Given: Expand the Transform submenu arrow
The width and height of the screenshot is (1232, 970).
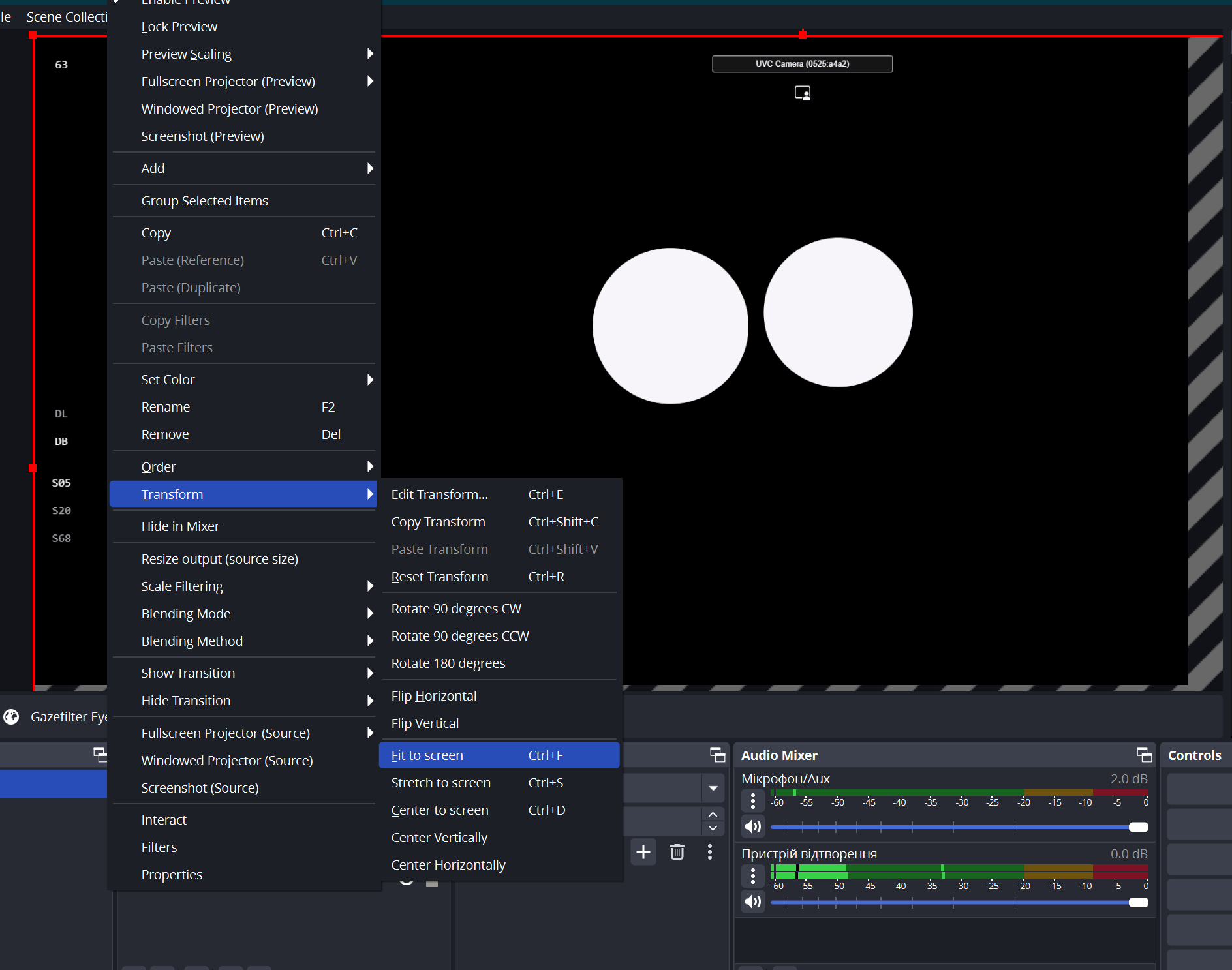Looking at the screenshot, I should (369, 494).
